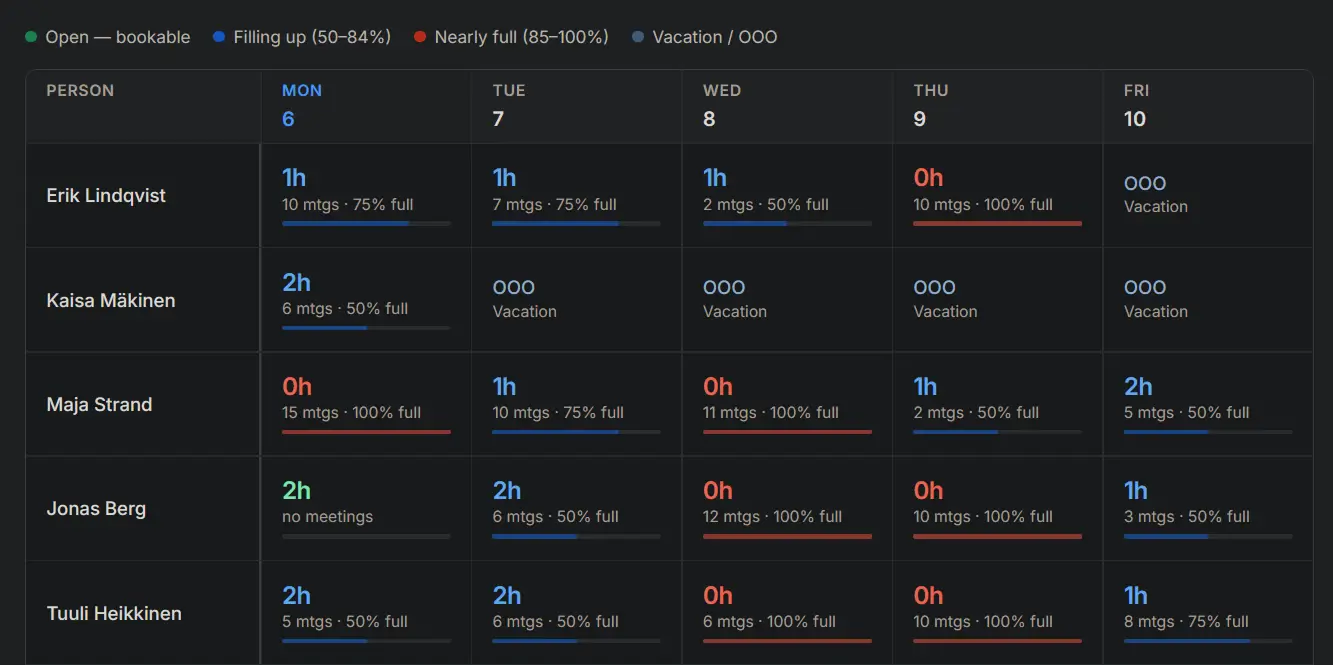
Task: Open Erik Lindqvist's row by clicking his name
Action: click(x=106, y=195)
